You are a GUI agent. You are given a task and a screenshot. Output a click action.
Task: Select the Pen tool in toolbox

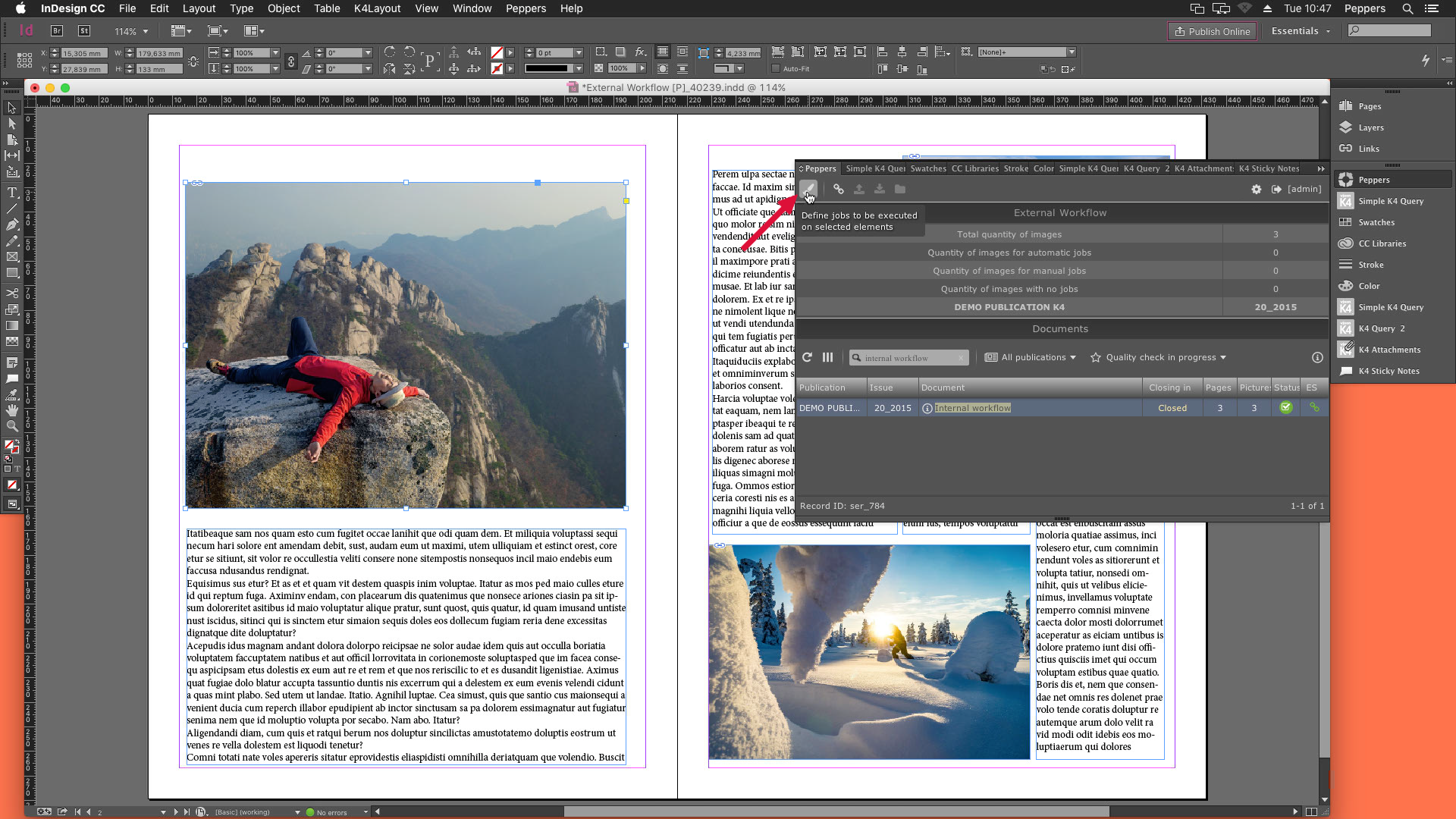tap(12, 224)
